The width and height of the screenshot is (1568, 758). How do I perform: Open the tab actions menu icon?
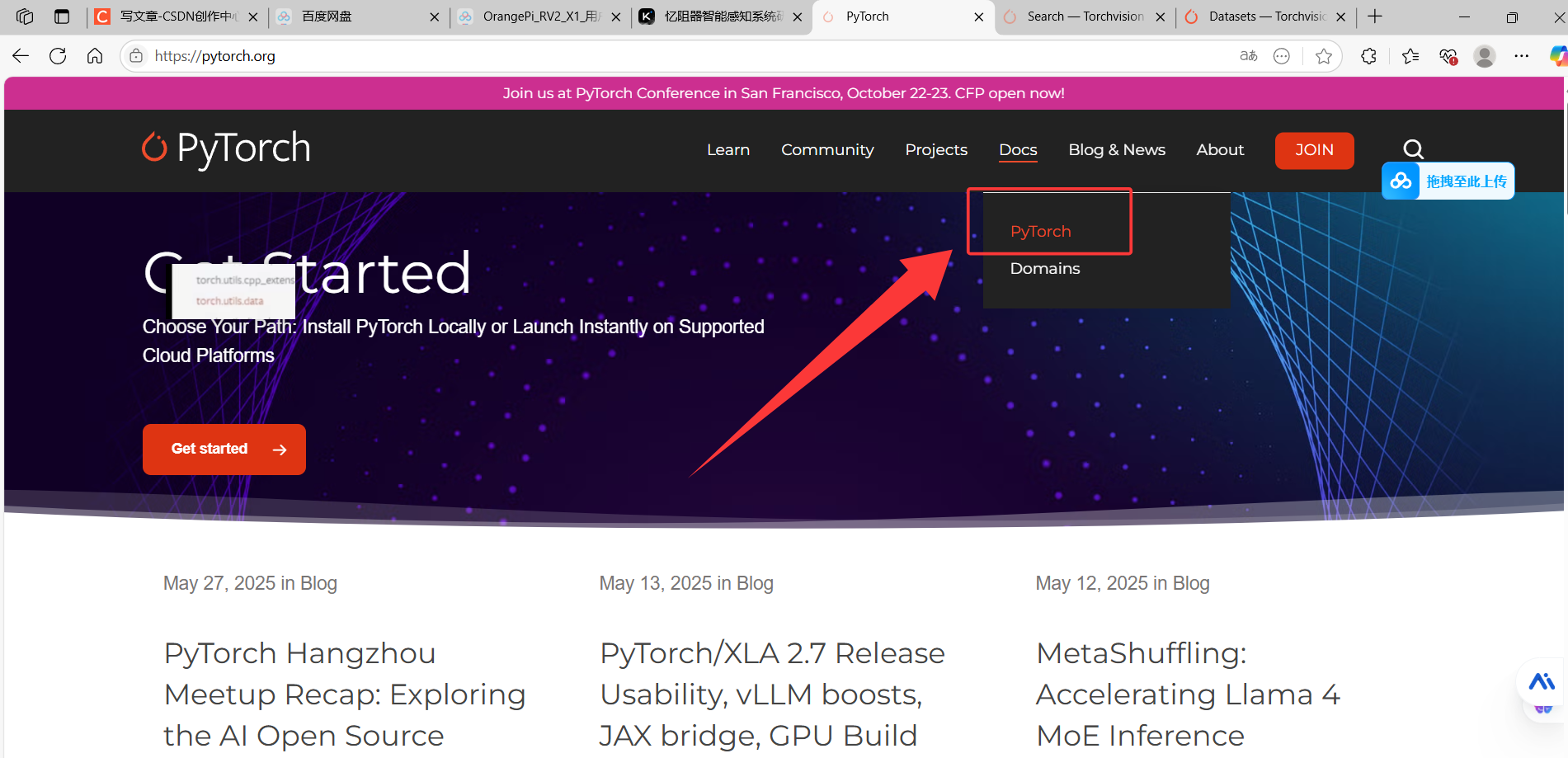(x=62, y=16)
